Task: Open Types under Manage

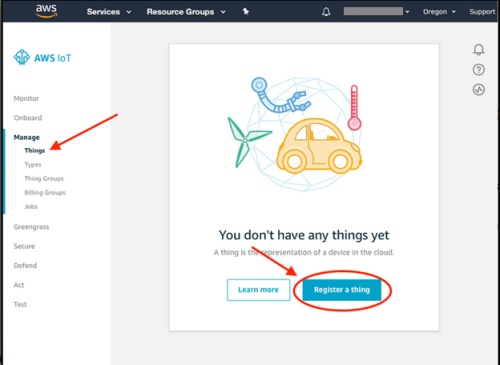Action: (x=33, y=164)
